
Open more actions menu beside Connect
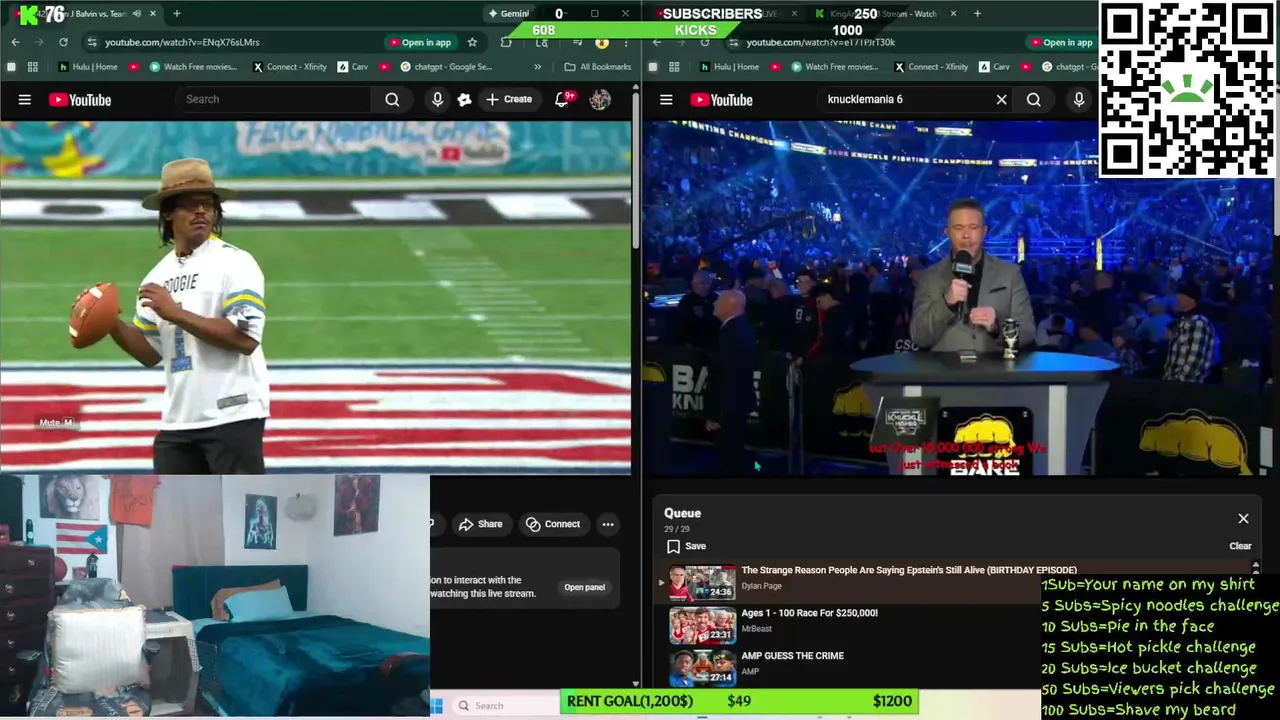pyautogui.click(x=607, y=524)
